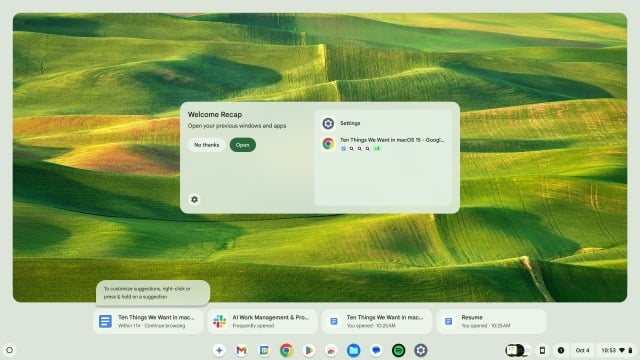Expand quick settings at the clock
The height and width of the screenshot is (360, 640).
(x=616, y=350)
